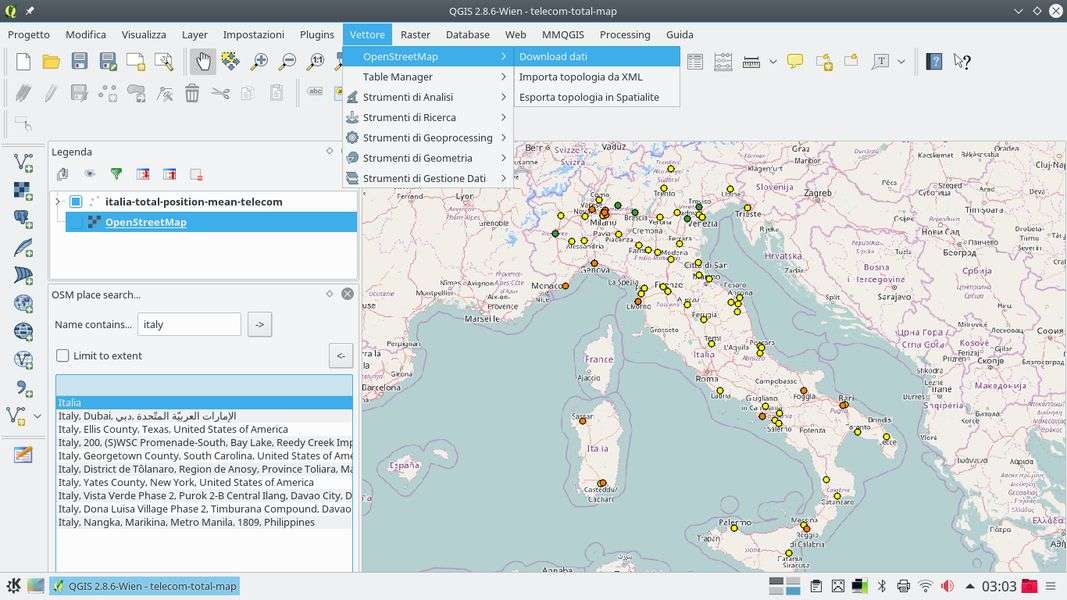Open the Help contents book icon
Screen dimensions: 1067x600
tap(934, 62)
